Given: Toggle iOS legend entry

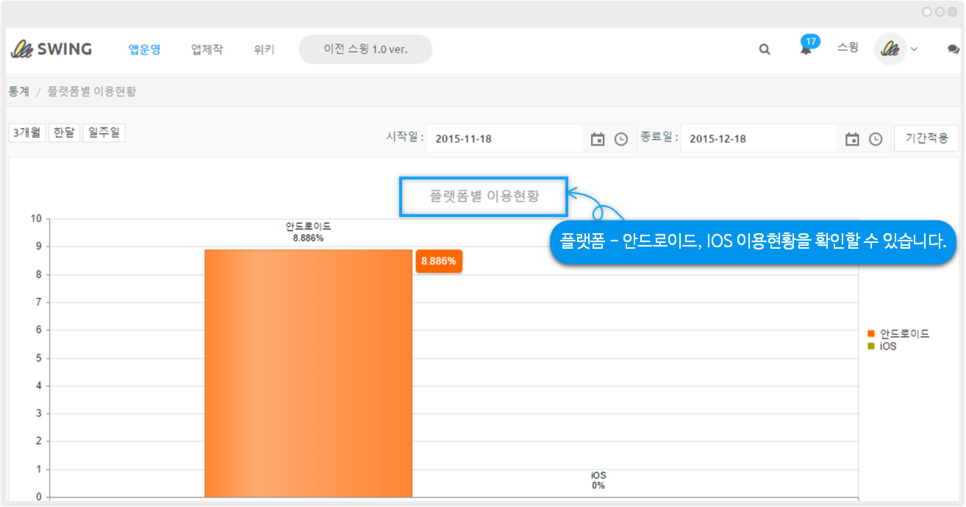Looking at the screenshot, I should coord(887,346).
